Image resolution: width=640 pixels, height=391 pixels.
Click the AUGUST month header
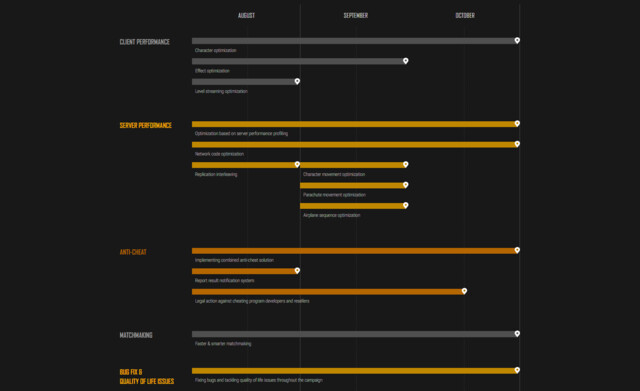[246, 16]
